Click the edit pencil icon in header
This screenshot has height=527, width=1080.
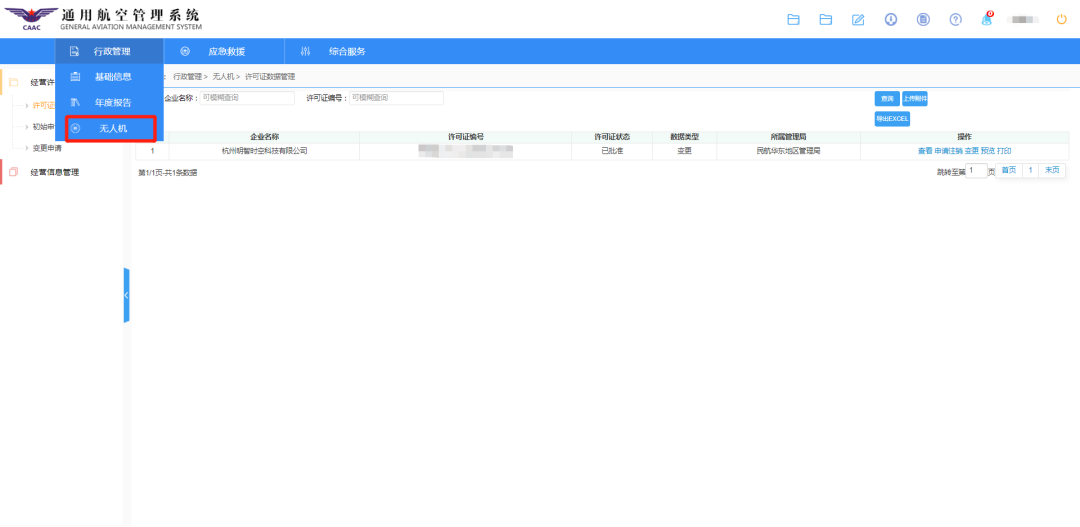click(x=858, y=20)
